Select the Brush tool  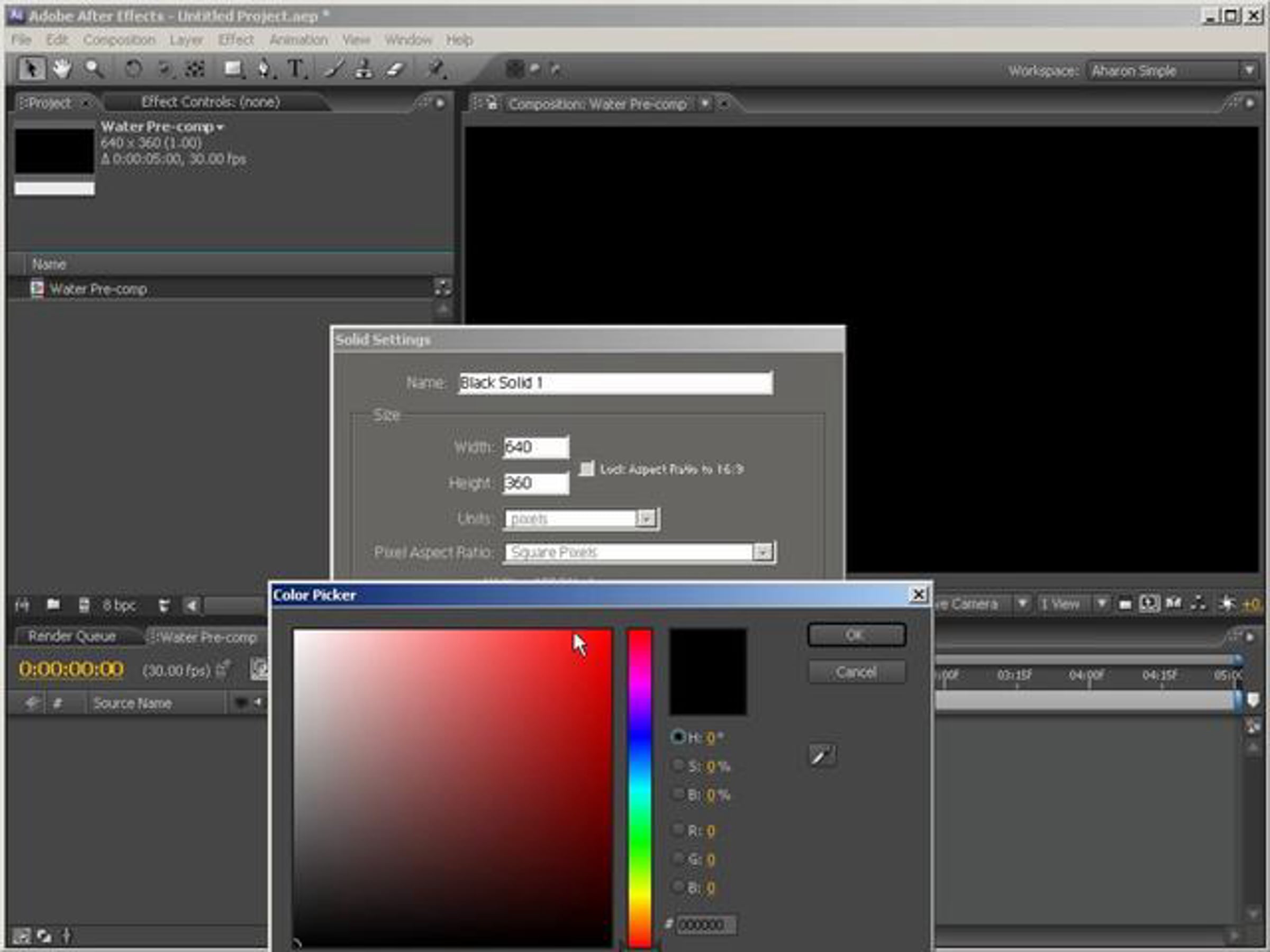tap(334, 69)
